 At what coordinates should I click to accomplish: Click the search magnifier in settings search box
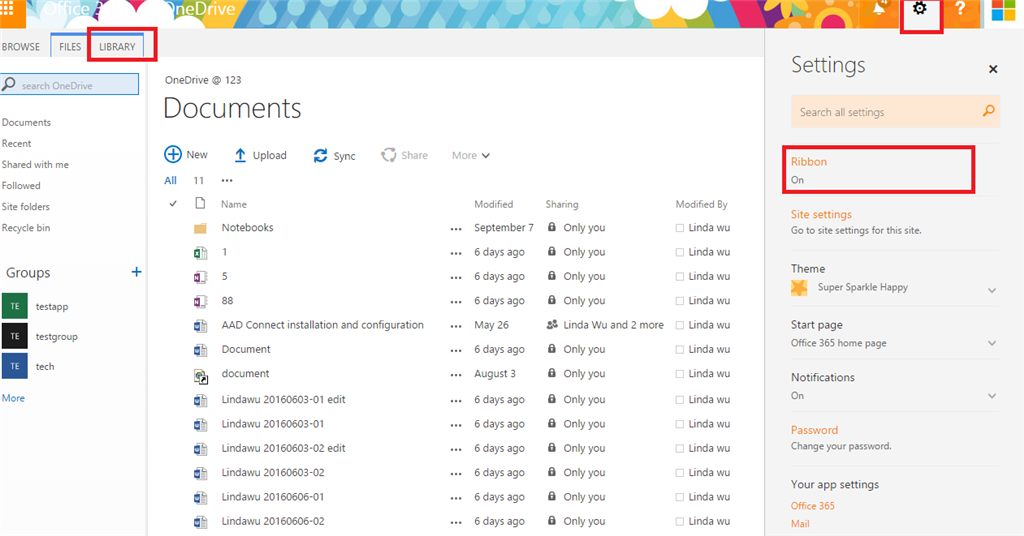click(x=989, y=111)
